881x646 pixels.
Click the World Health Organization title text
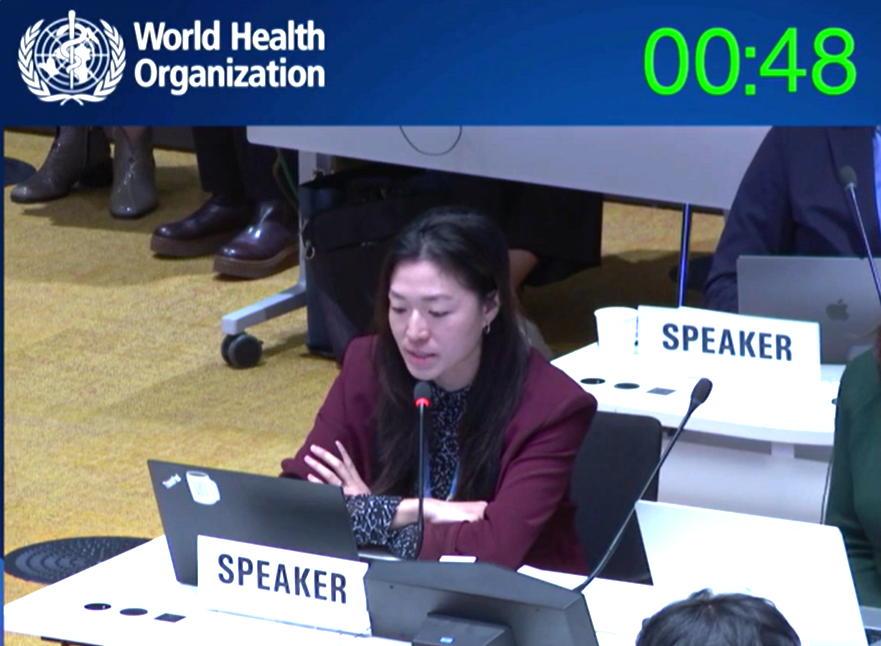point(229,55)
